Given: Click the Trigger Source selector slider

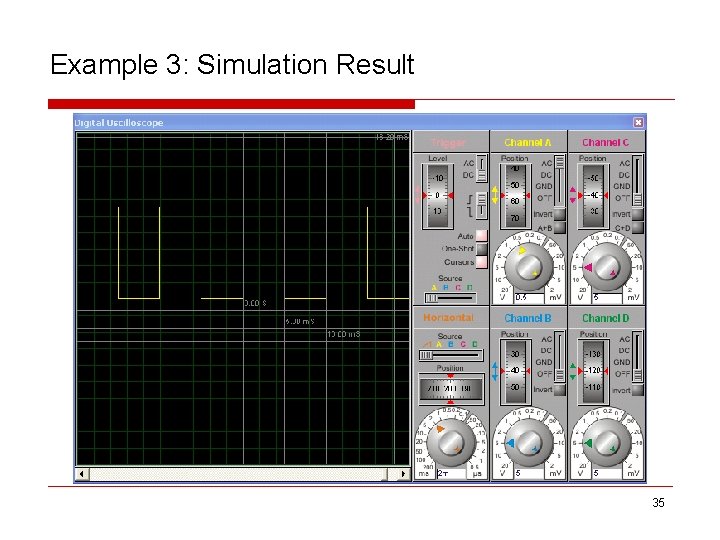Looking at the screenshot, I should [450, 298].
